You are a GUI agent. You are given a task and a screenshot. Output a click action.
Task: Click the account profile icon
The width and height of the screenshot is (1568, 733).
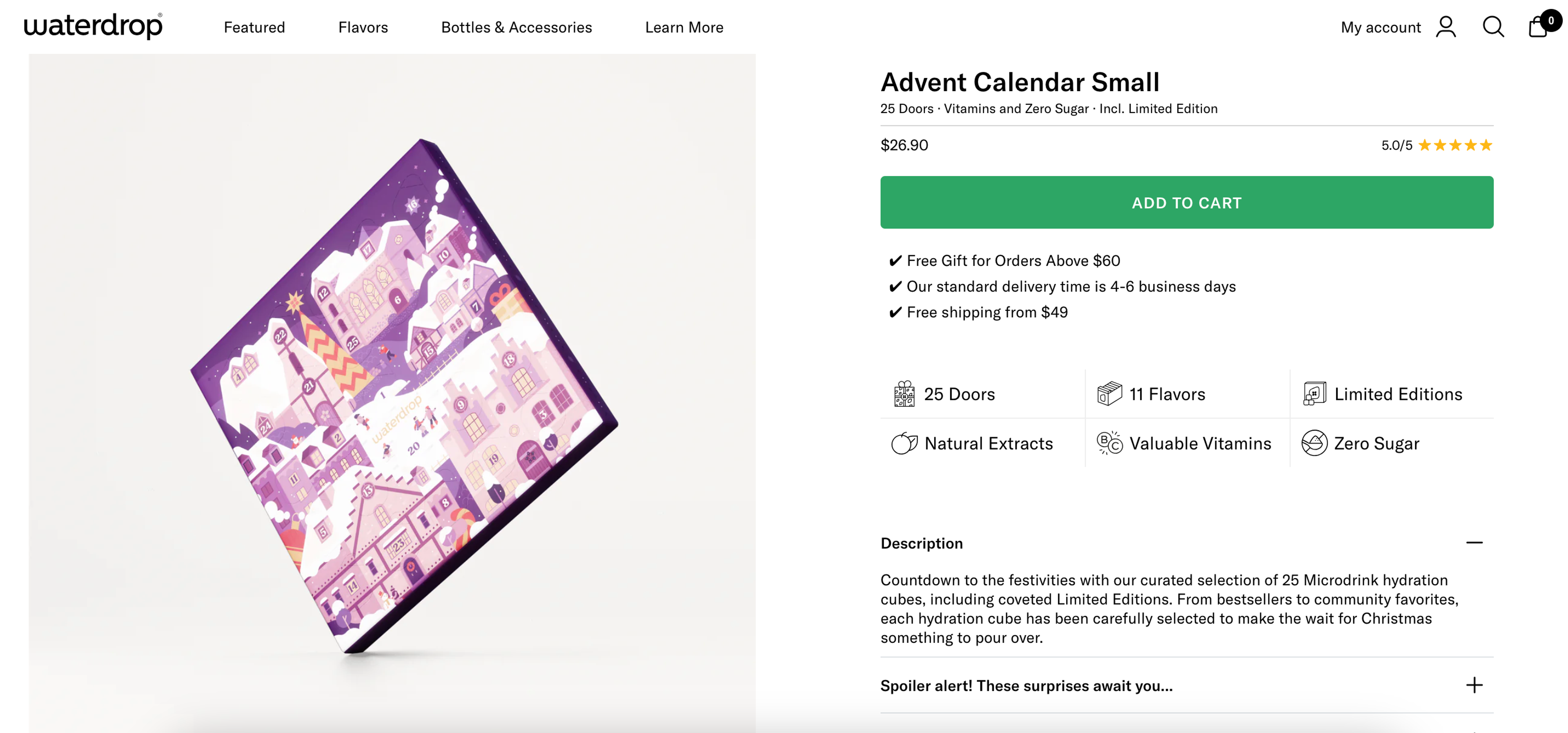click(1446, 26)
